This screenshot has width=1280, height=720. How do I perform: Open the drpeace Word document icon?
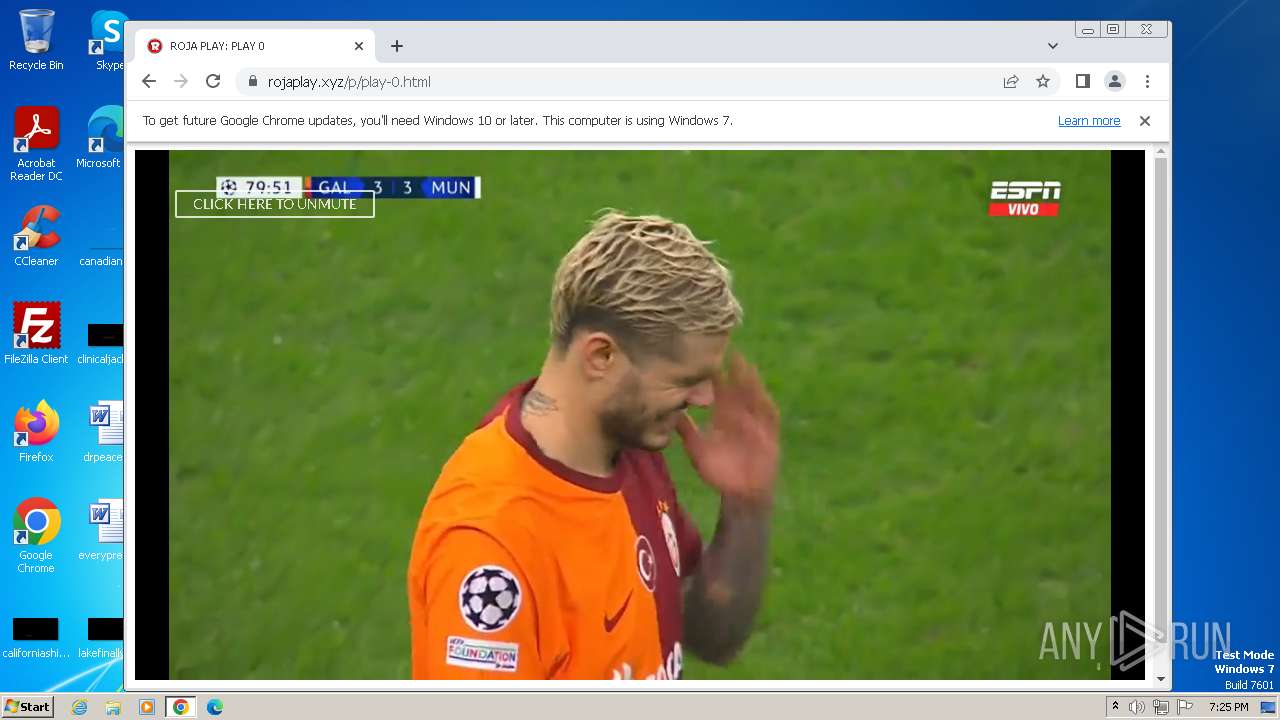(x=103, y=432)
